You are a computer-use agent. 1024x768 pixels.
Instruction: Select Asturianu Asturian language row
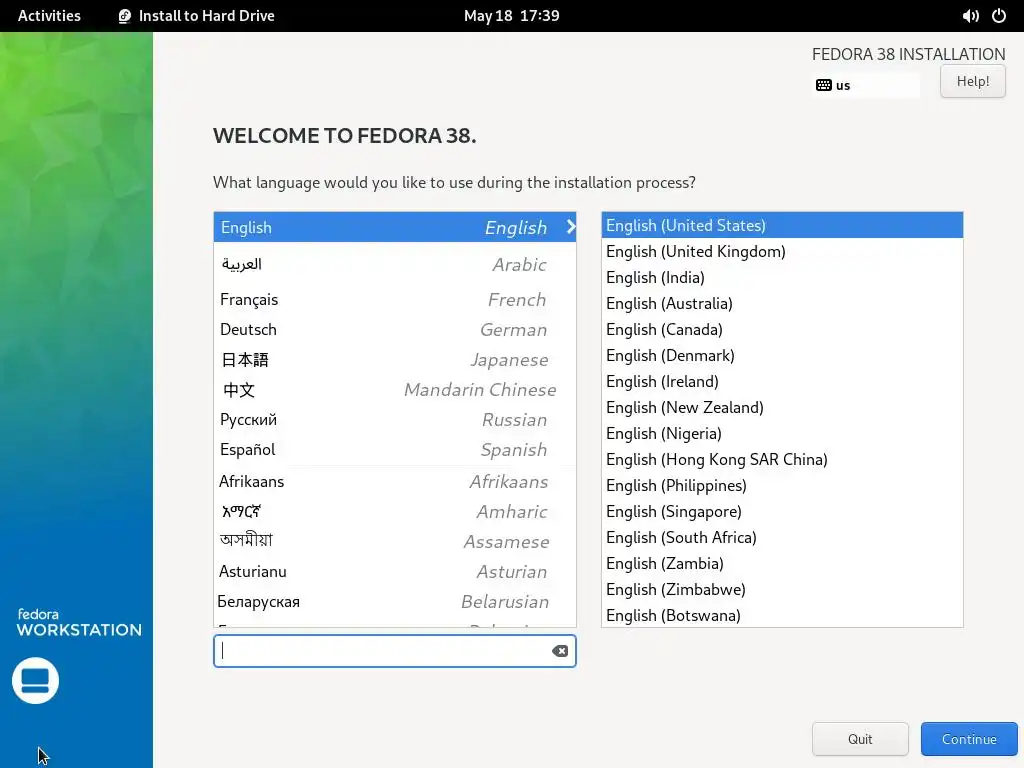[395, 572]
